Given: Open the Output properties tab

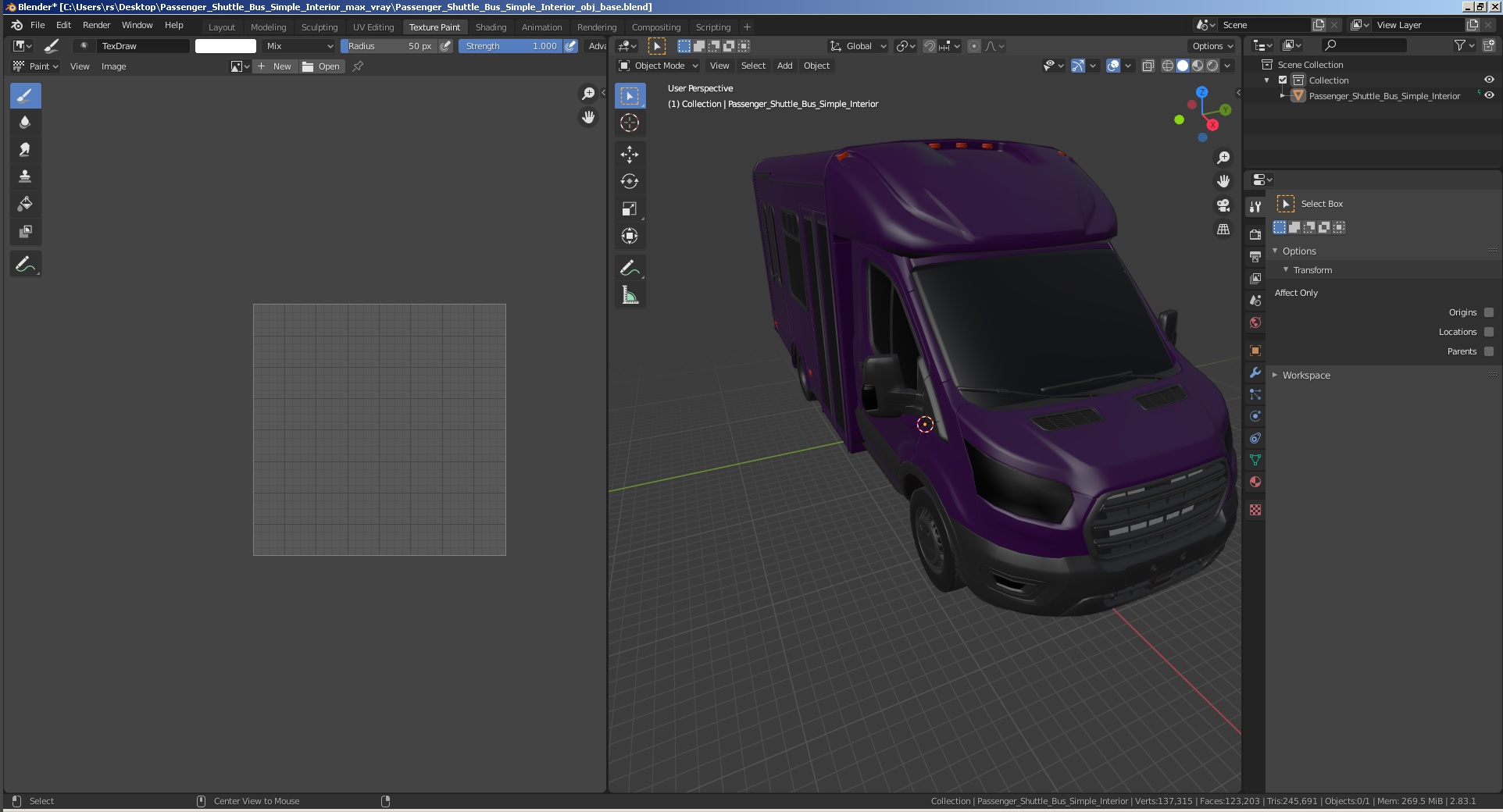Looking at the screenshot, I should click(1255, 256).
